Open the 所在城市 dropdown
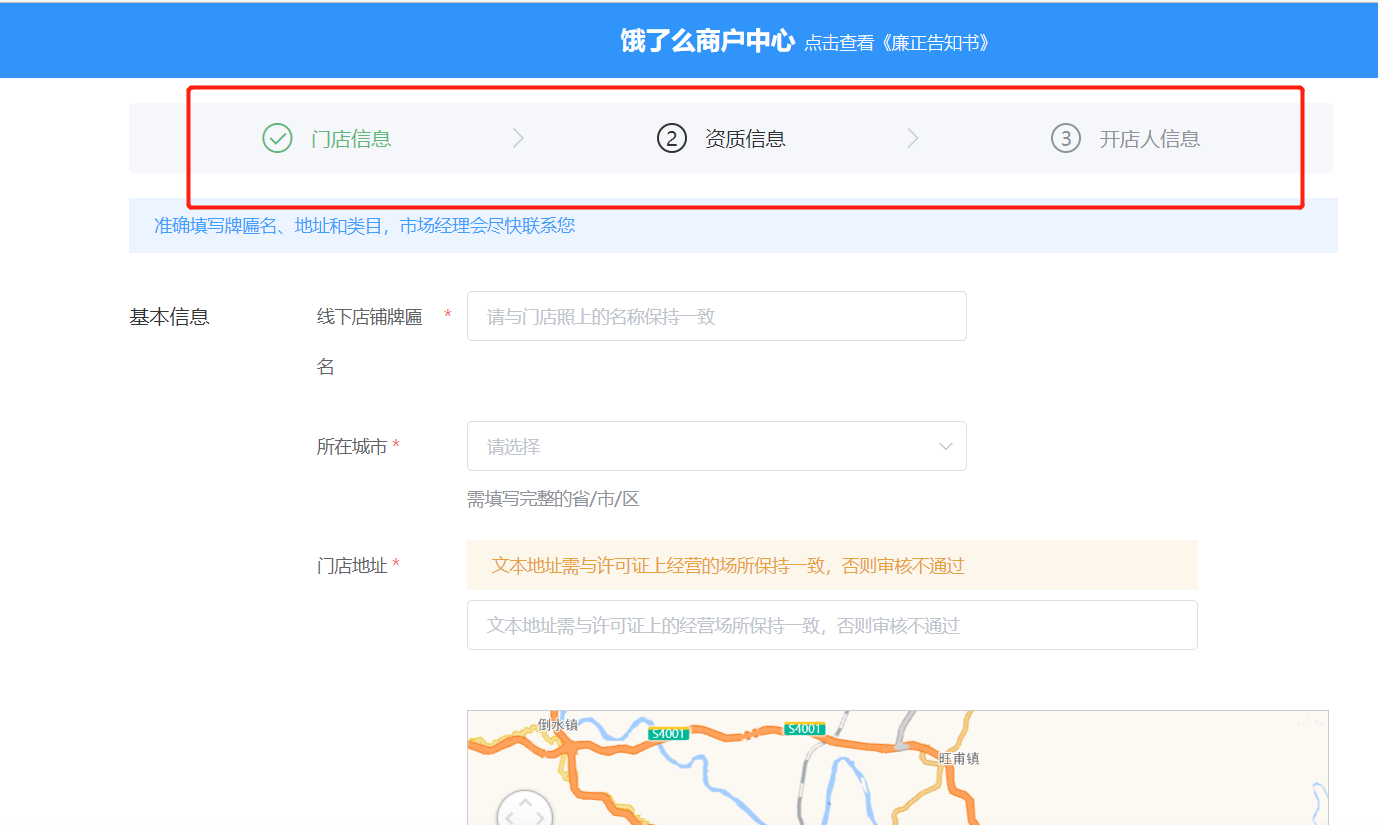This screenshot has width=1378, height=825. [717, 446]
